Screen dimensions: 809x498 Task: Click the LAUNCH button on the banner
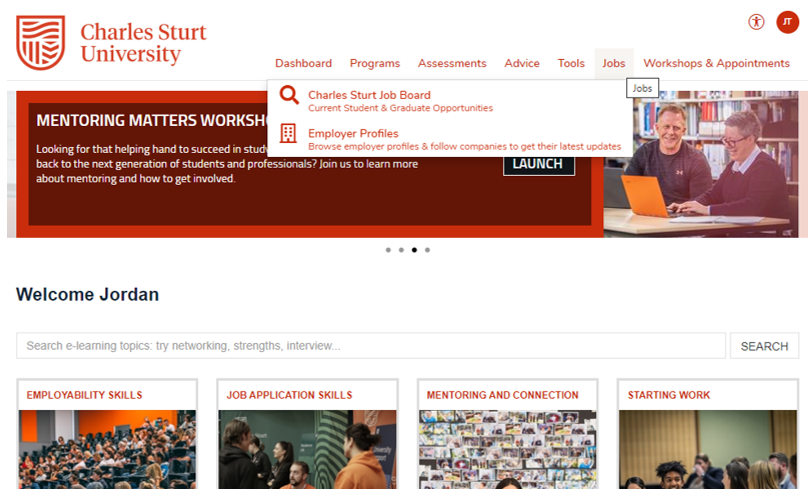pos(539,164)
